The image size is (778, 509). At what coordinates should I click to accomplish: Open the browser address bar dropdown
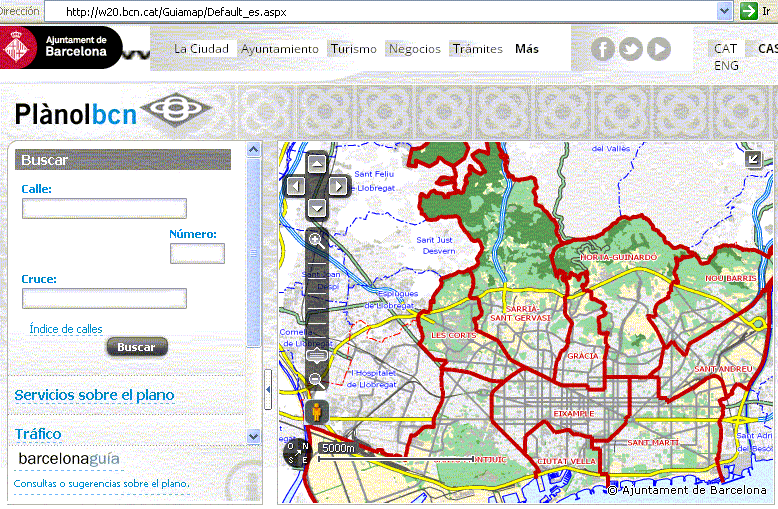click(724, 10)
